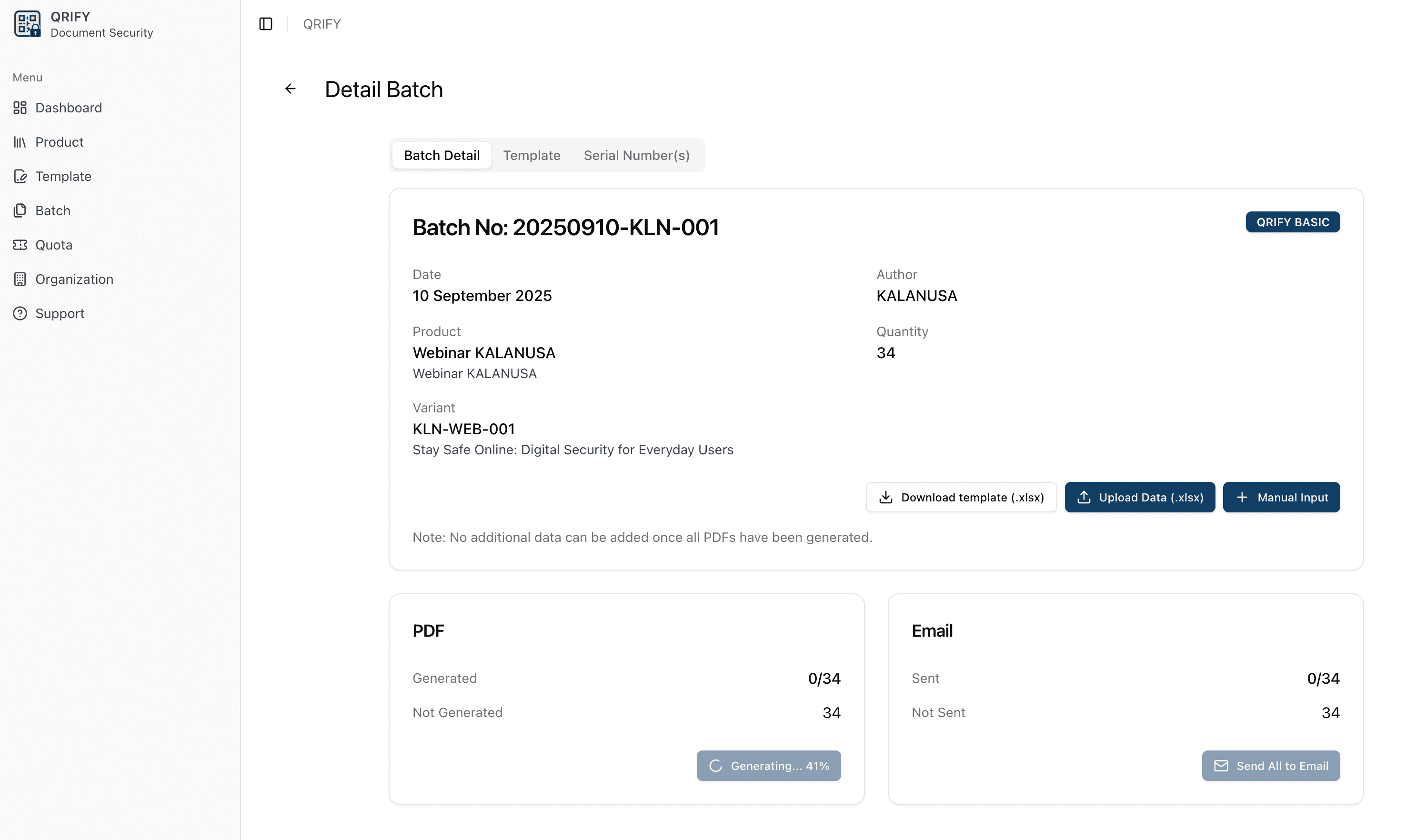Click the QRIFY breadcrumb text
This screenshot has height=840, width=1406.
point(321,24)
